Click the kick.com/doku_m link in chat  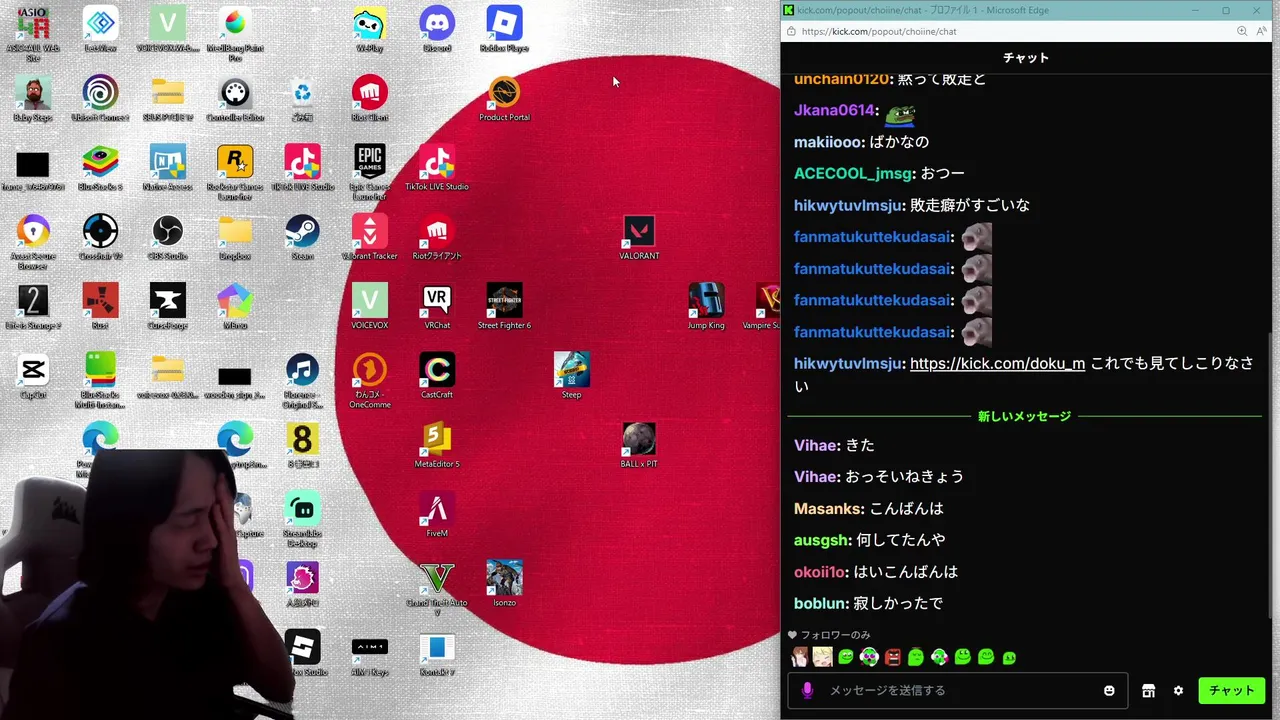click(997, 364)
